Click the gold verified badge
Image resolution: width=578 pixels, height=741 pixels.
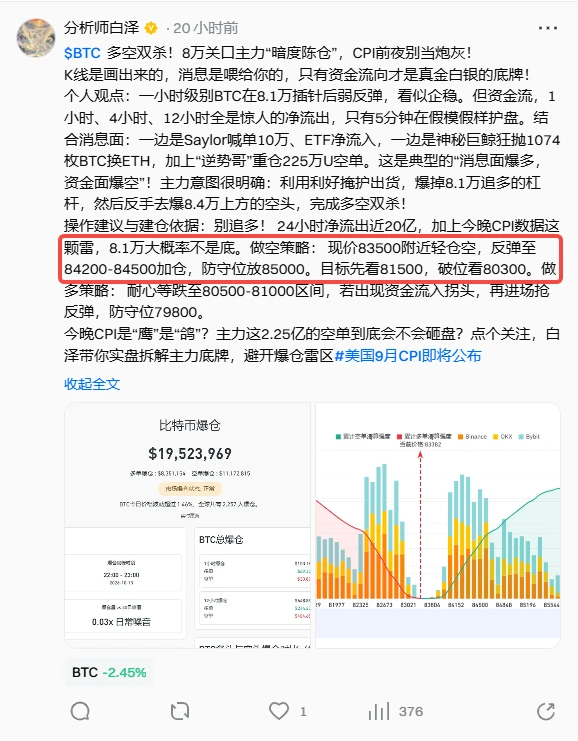coord(151,28)
